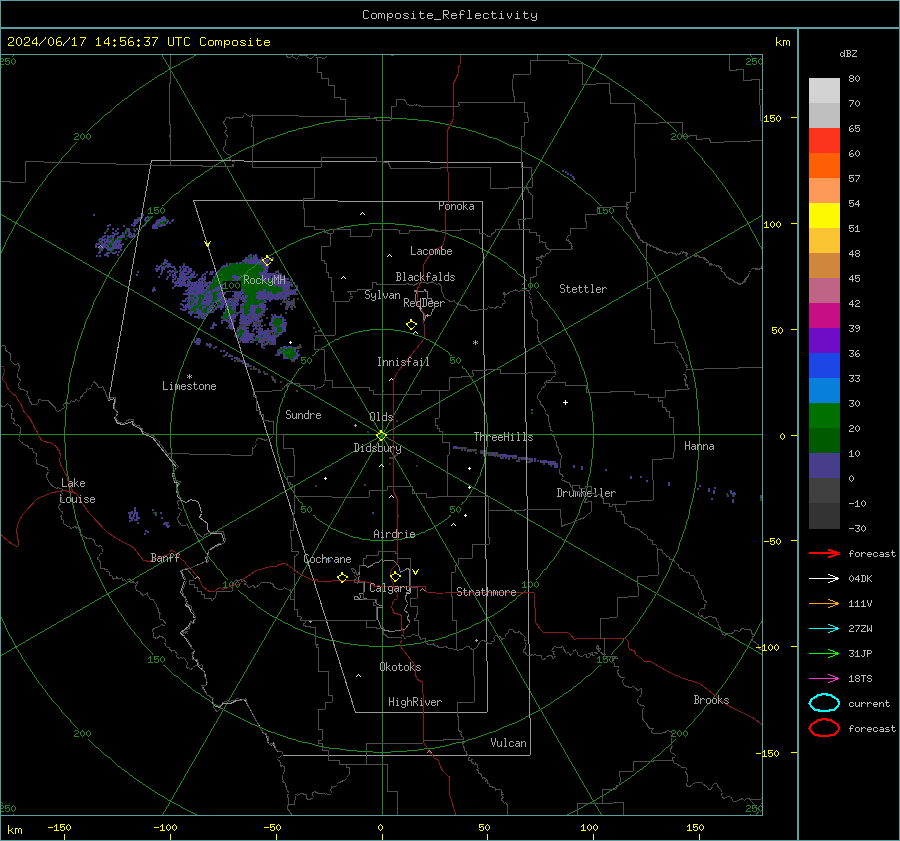The image size is (900, 841).
Task: Pick the light gray 70-80 dBZ swatch
Action: [x=824, y=91]
